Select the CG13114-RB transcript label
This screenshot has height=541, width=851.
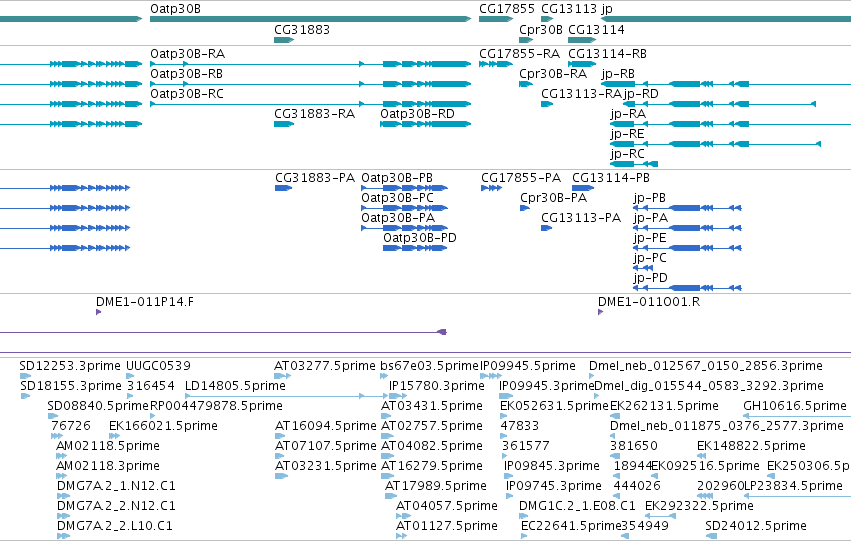607,54
